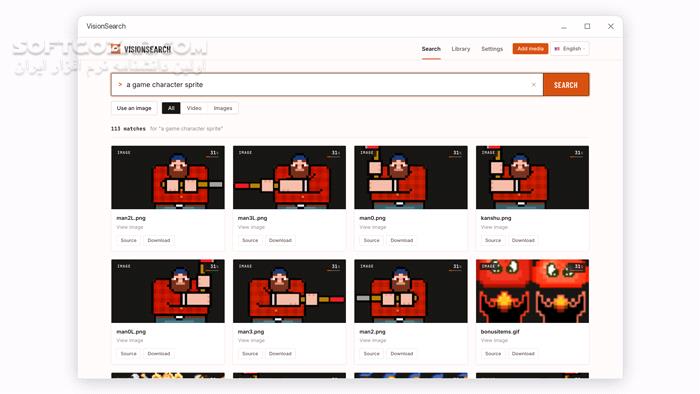700x394 pixels.
Task: Click Download under man3.png
Action: click(x=280, y=353)
